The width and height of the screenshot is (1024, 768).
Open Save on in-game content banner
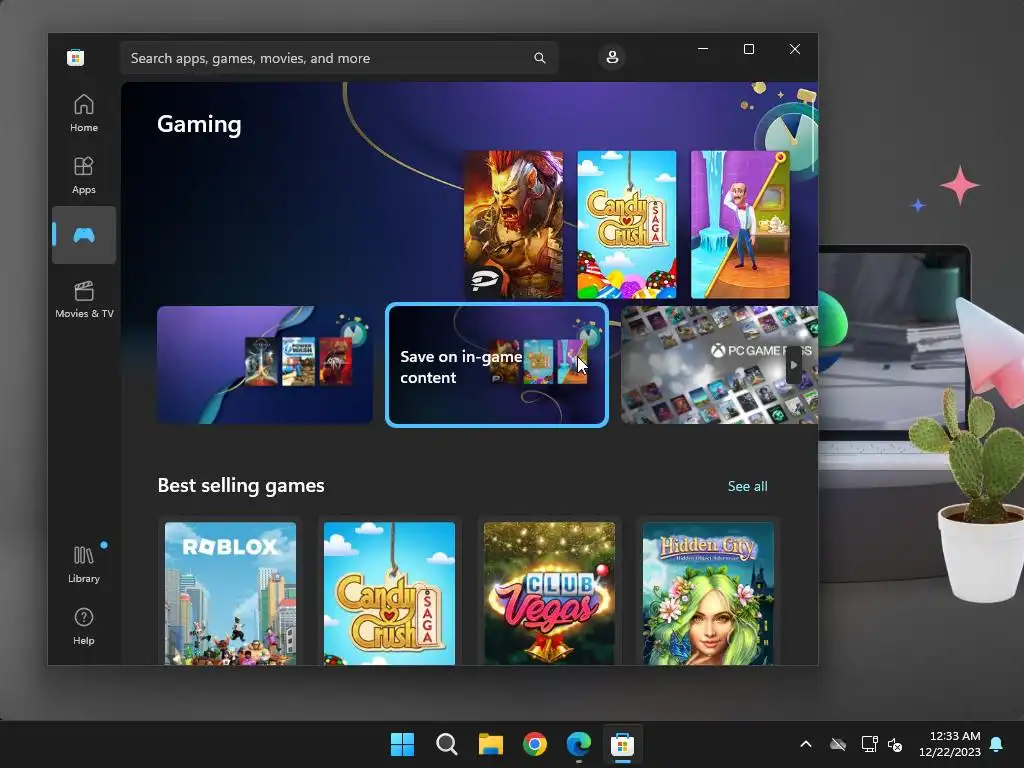click(497, 365)
